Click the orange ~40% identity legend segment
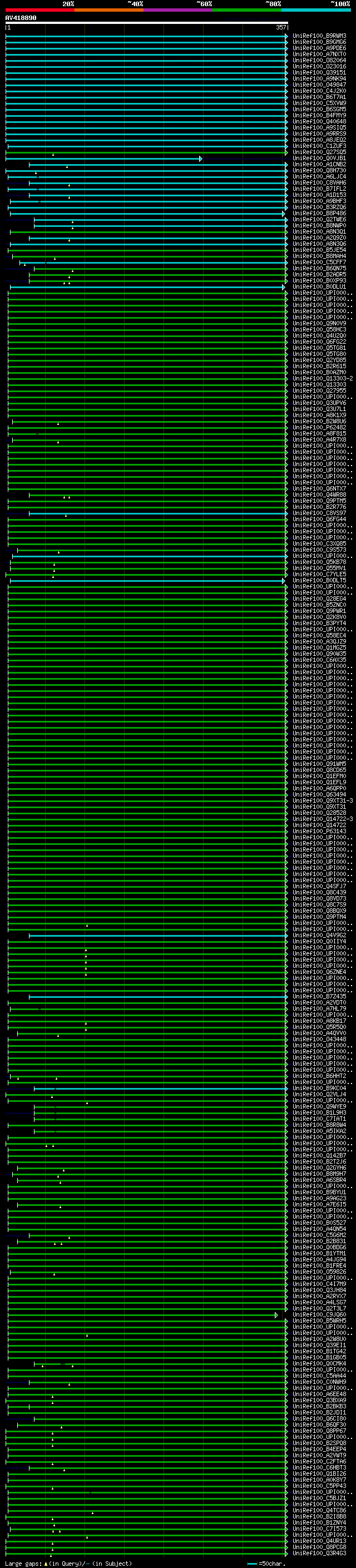 pos(109,10)
